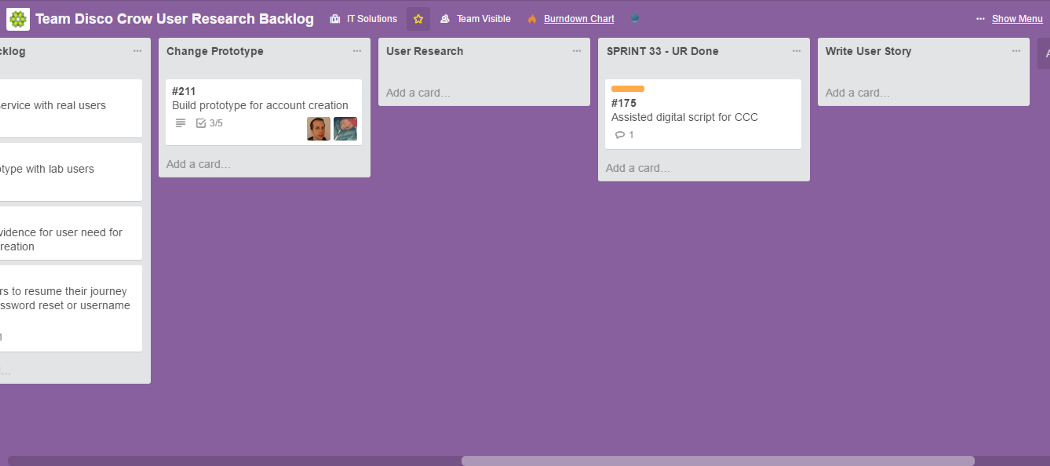The width and height of the screenshot is (1050, 466).
Task: Click the first member avatar on card #211
Action: (x=319, y=129)
